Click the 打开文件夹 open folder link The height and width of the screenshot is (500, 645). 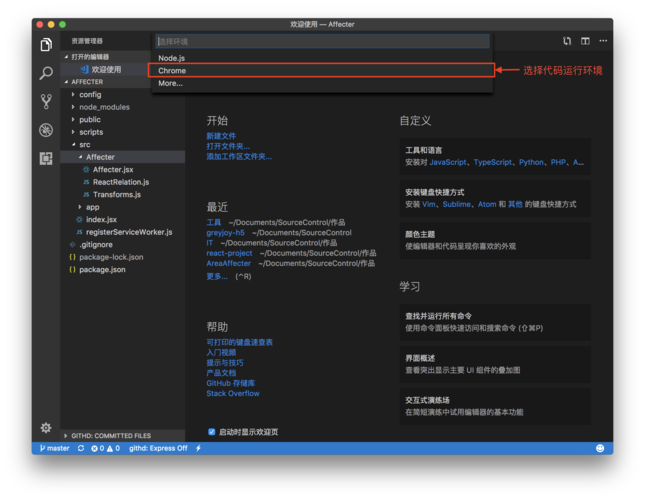tap(228, 146)
